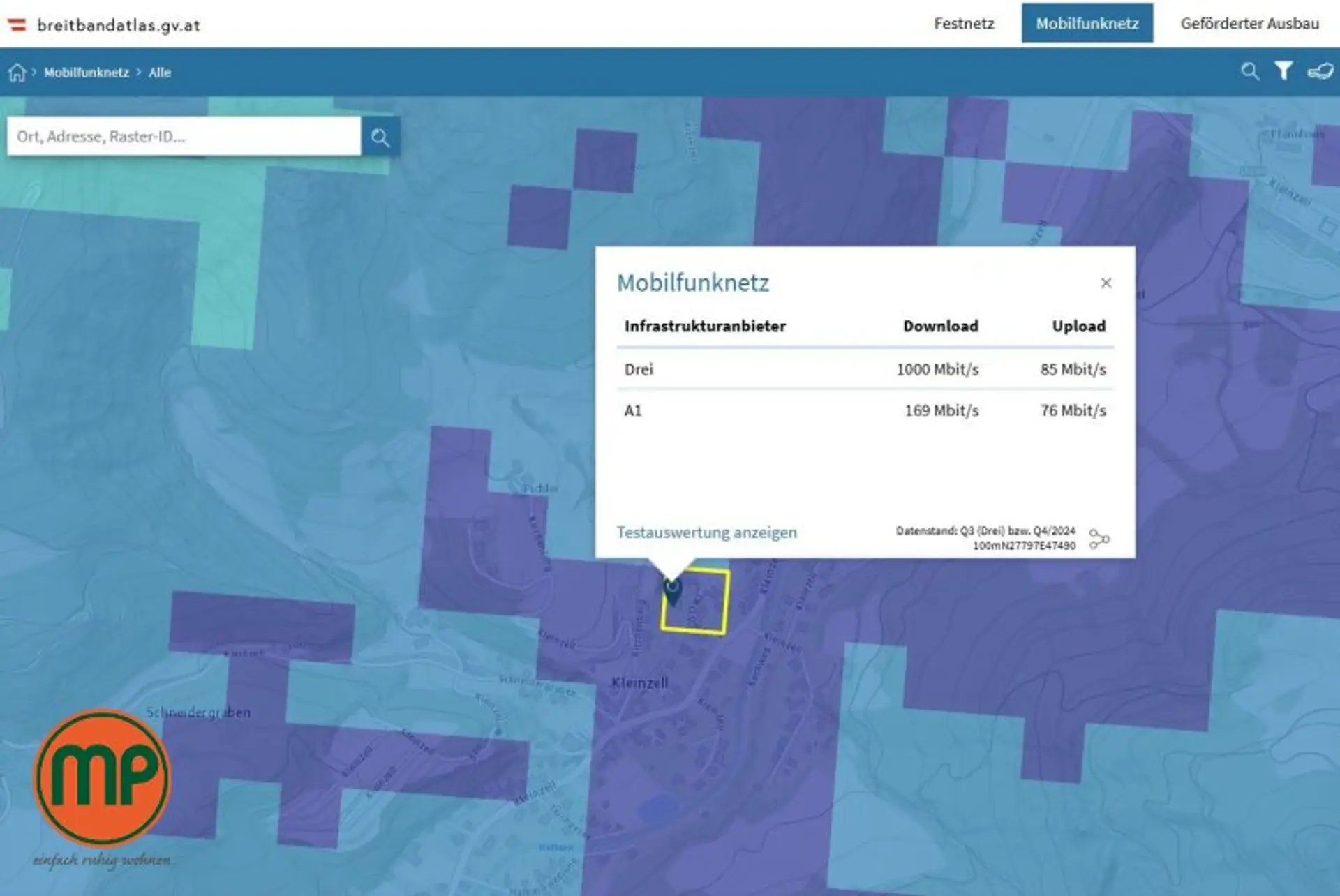The width and height of the screenshot is (1340, 896).
Task: Open the Geförderter Ausbau tab
Action: click(x=1249, y=24)
